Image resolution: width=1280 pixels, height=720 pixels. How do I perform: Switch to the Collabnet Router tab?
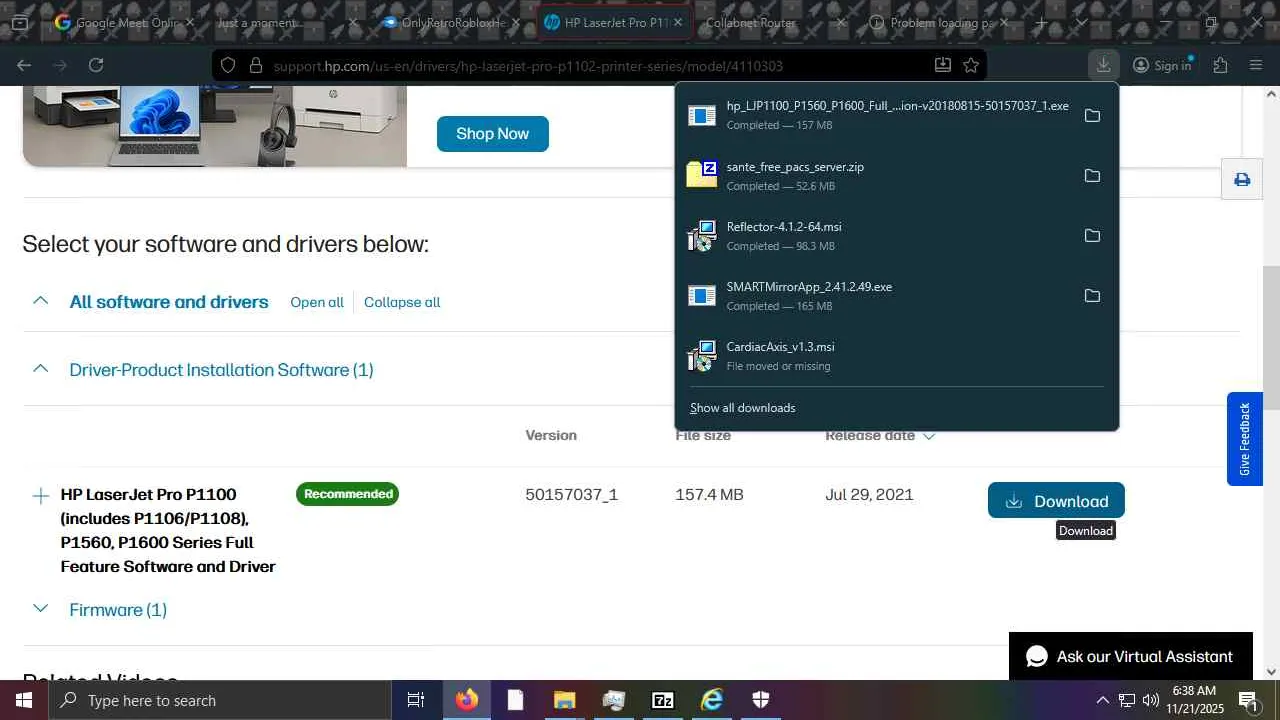coord(775,22)
